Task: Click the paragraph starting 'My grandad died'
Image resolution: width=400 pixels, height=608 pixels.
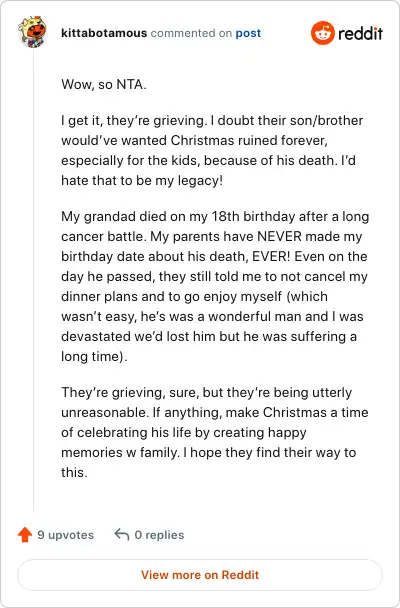Action: (215, 287)
